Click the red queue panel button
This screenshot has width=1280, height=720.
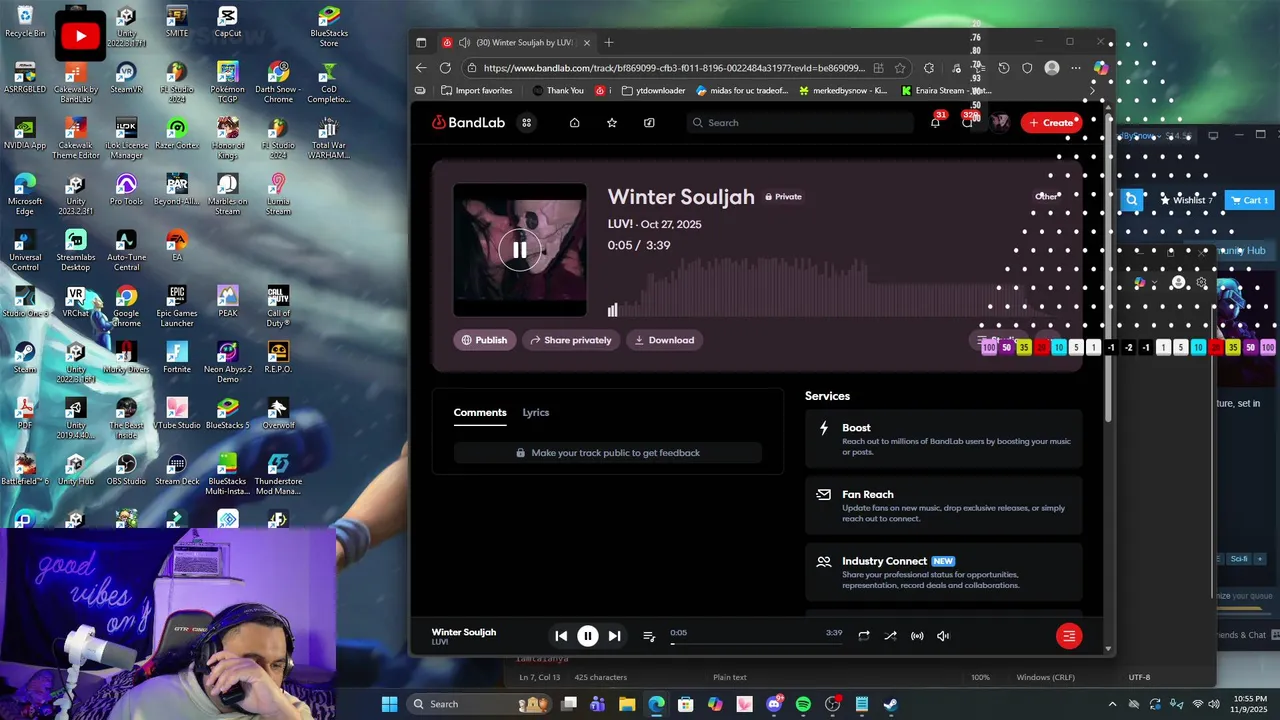coord(1069,636)
